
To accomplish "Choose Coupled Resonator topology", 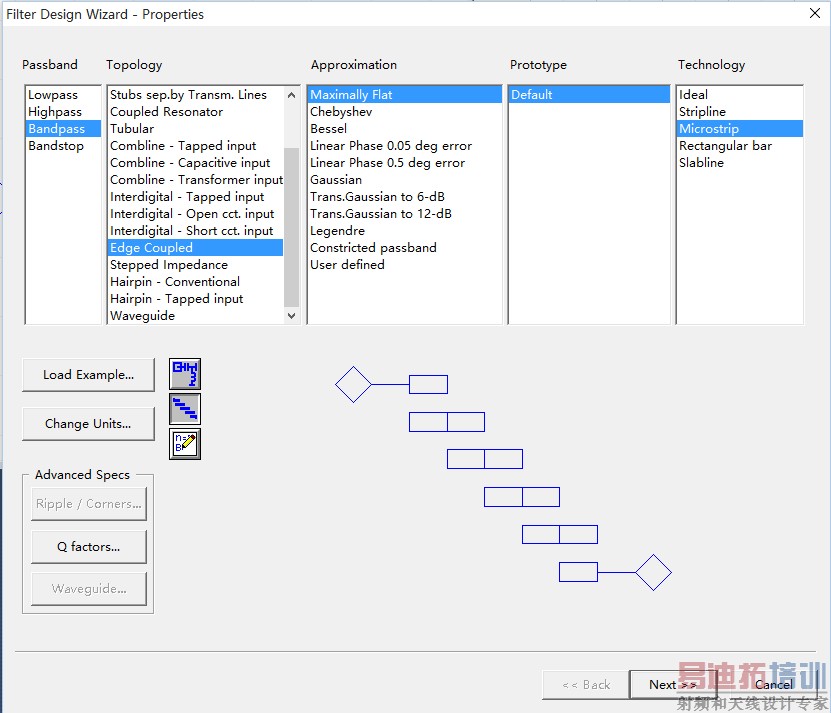I will coord(196,112).
